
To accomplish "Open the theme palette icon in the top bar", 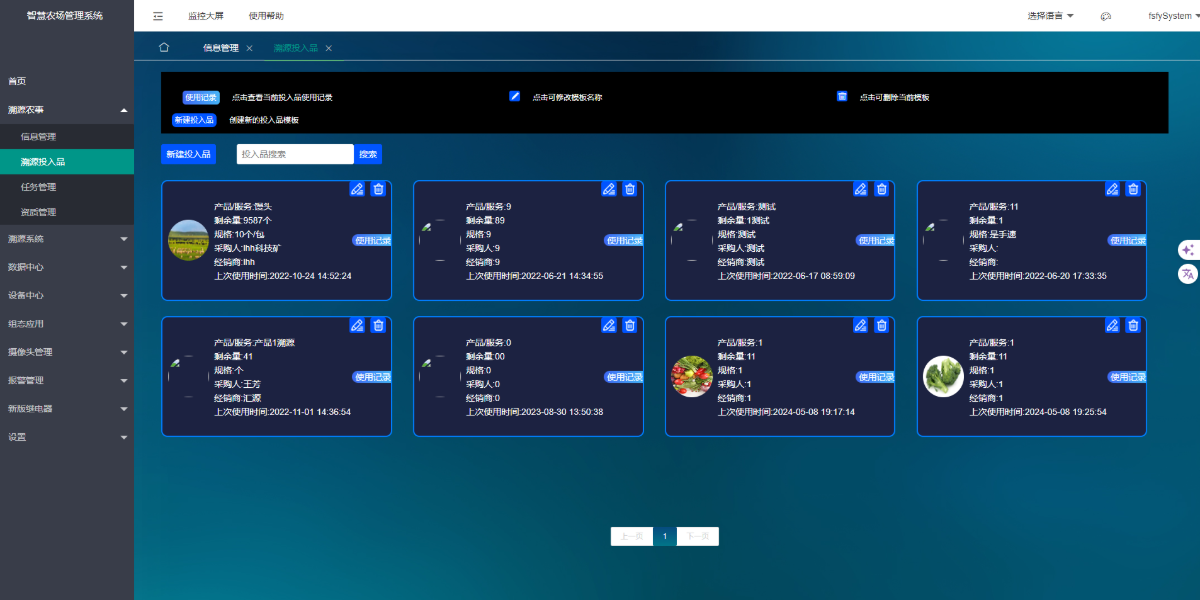I will (1104, 16).
